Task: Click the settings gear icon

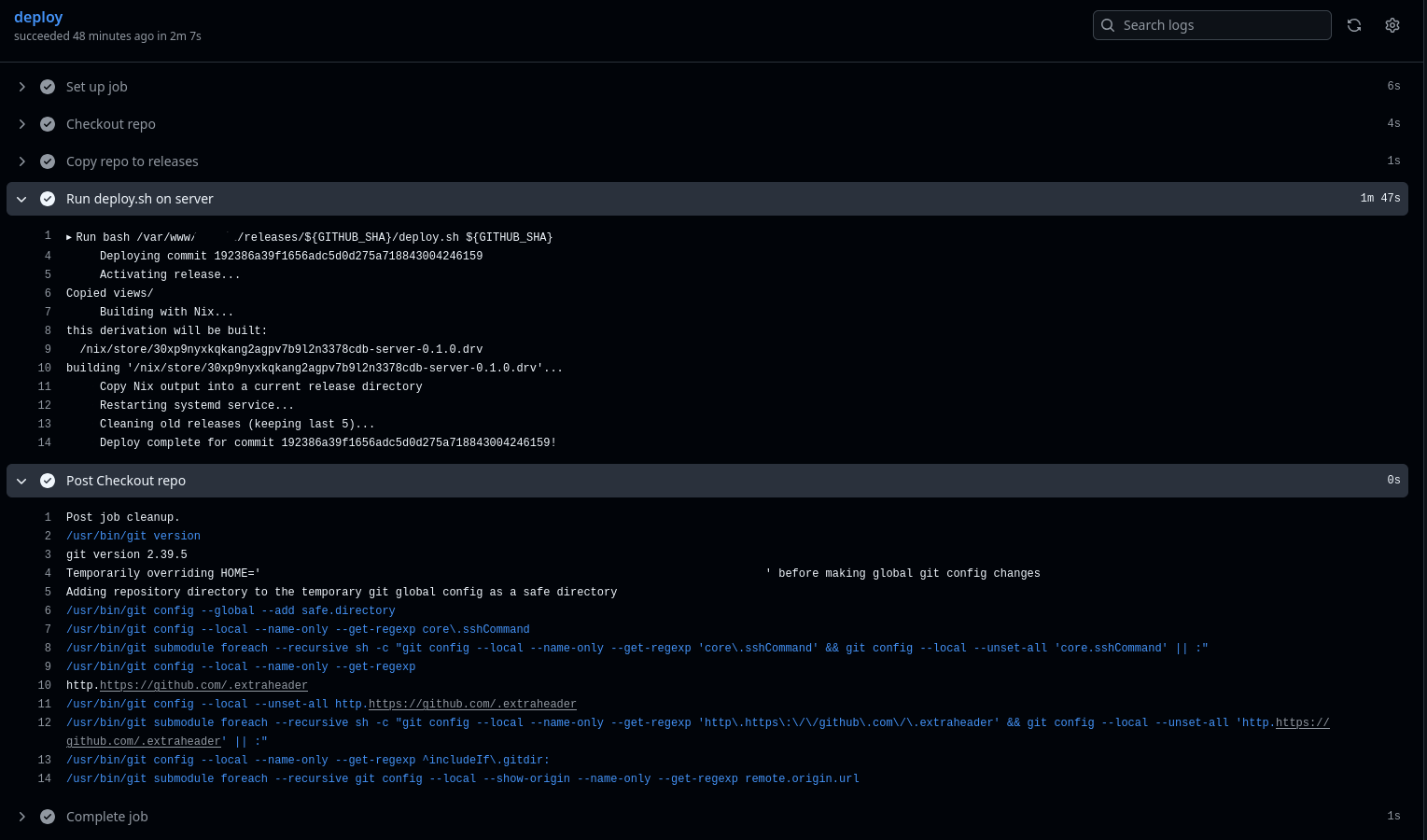Action: coord(1392,25)
